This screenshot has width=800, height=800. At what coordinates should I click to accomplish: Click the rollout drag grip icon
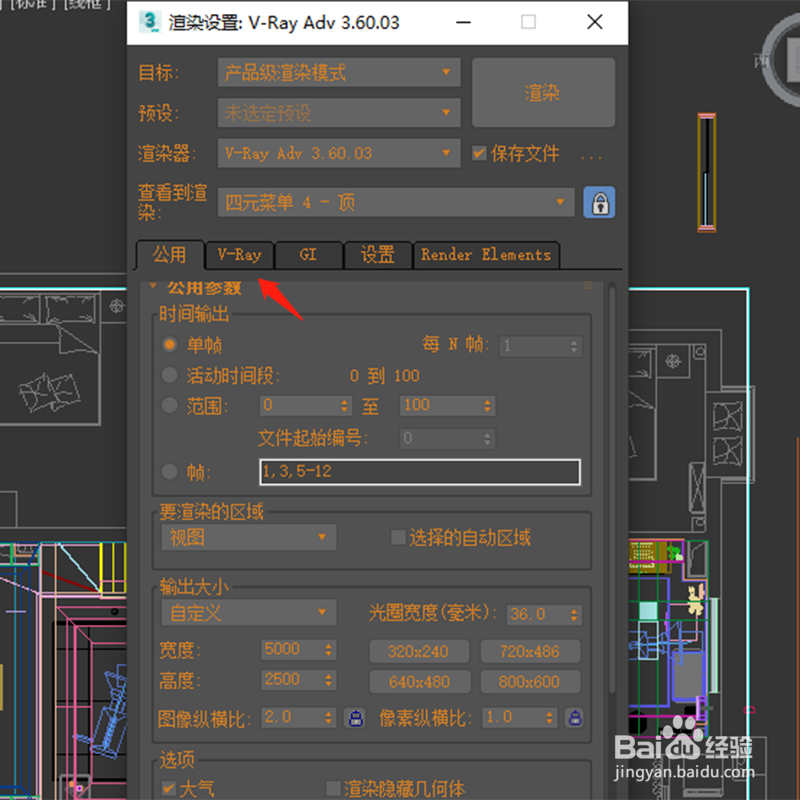pos(588,285)
